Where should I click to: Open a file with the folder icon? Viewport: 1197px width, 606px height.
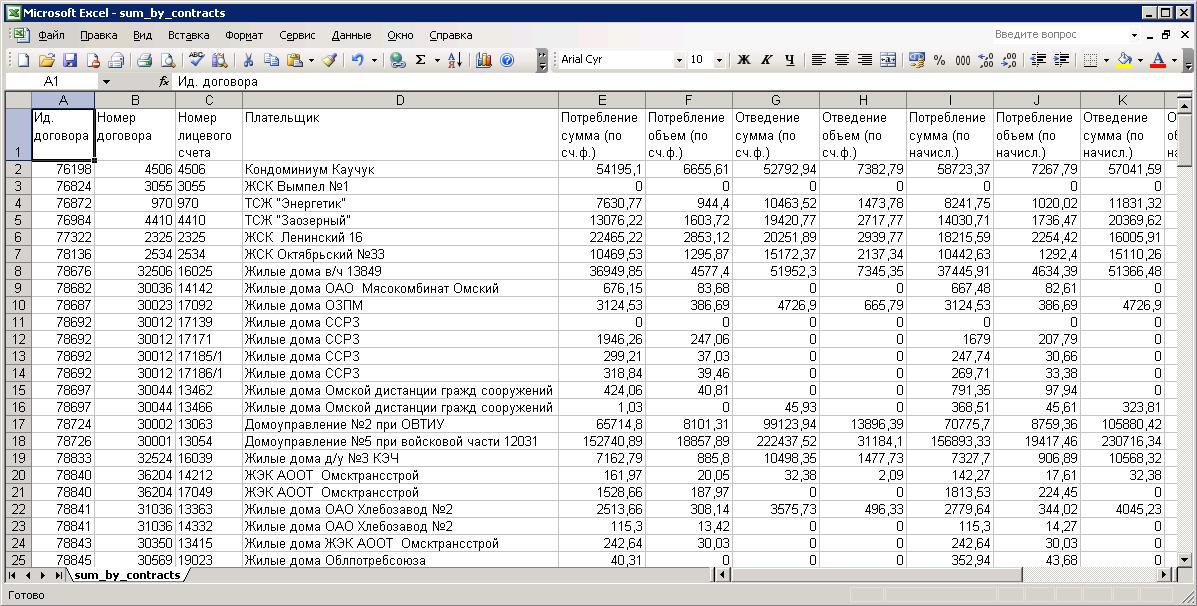coord(47,60)
